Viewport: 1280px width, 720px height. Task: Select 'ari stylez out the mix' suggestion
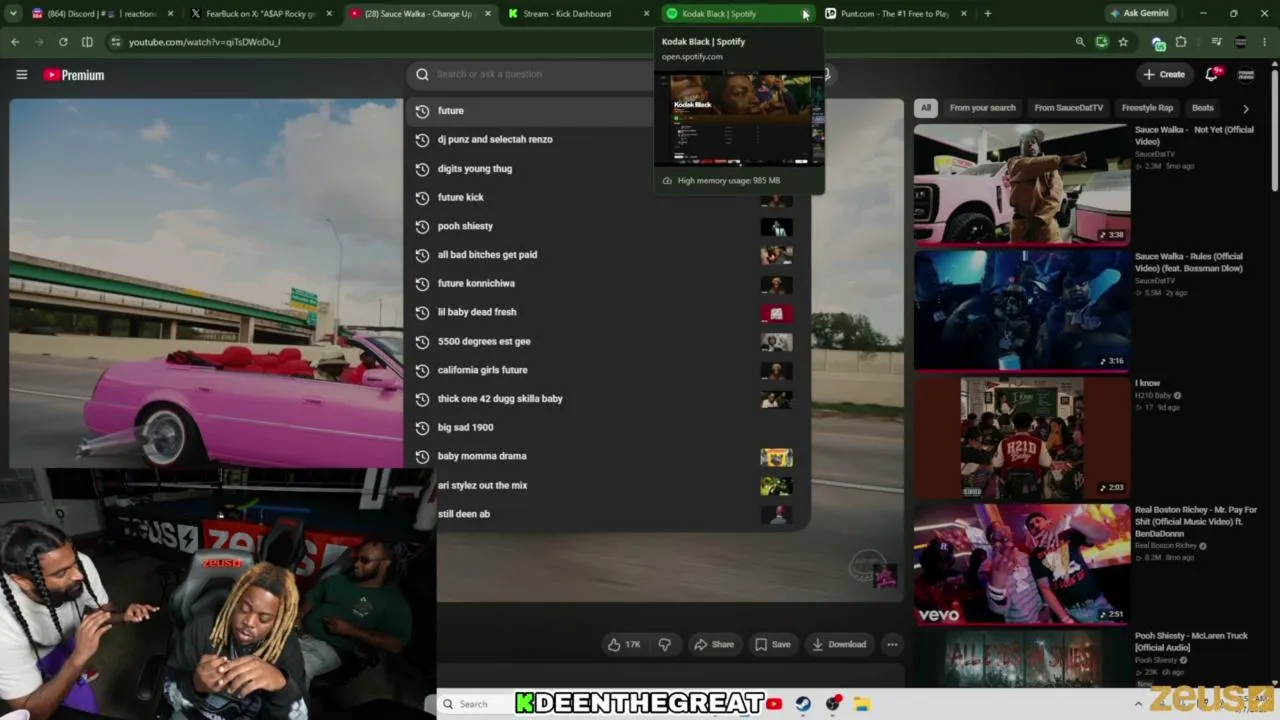point(607,485)
